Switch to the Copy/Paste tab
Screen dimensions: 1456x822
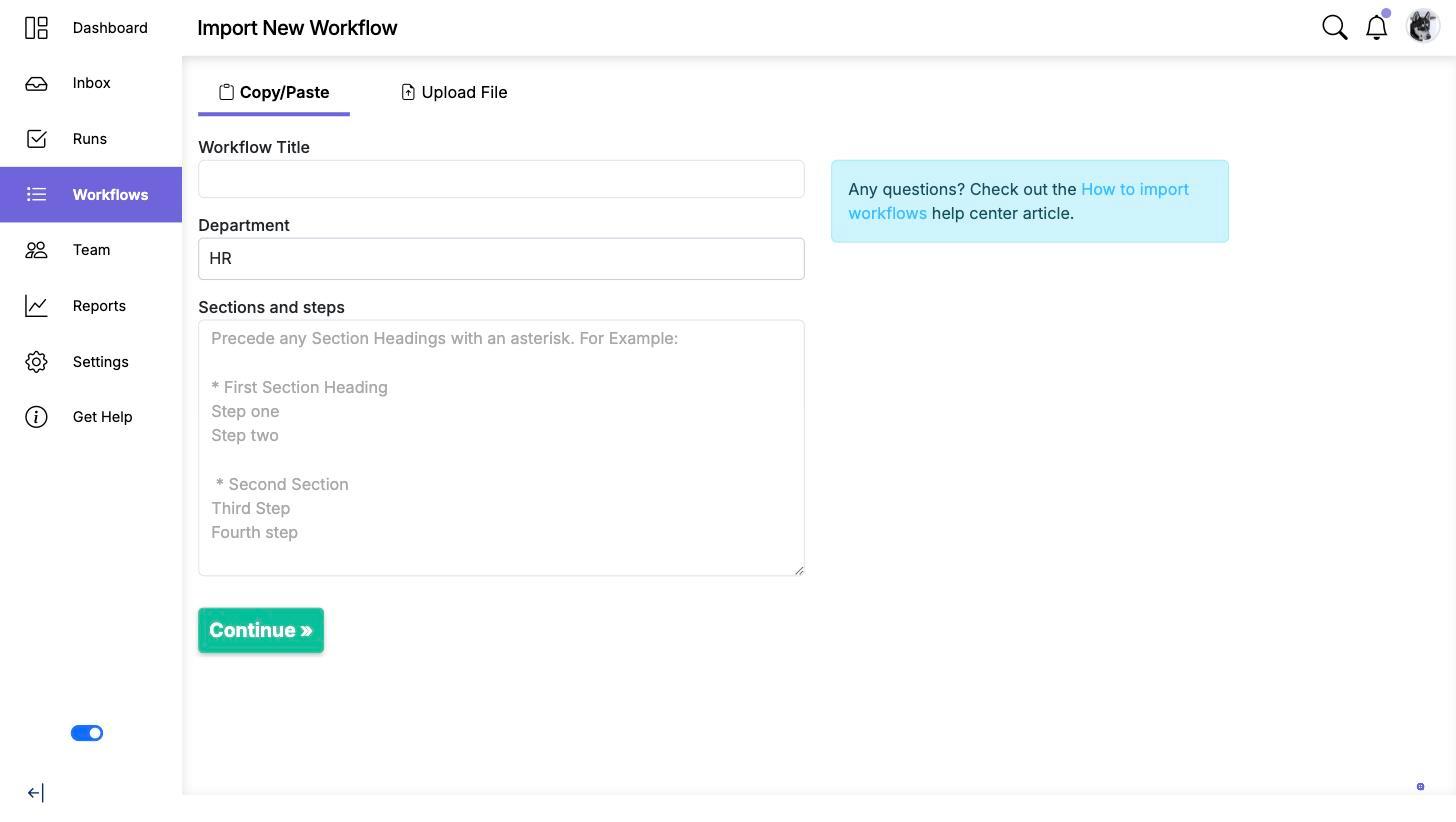pyautogui.click(x=274, y=92)
